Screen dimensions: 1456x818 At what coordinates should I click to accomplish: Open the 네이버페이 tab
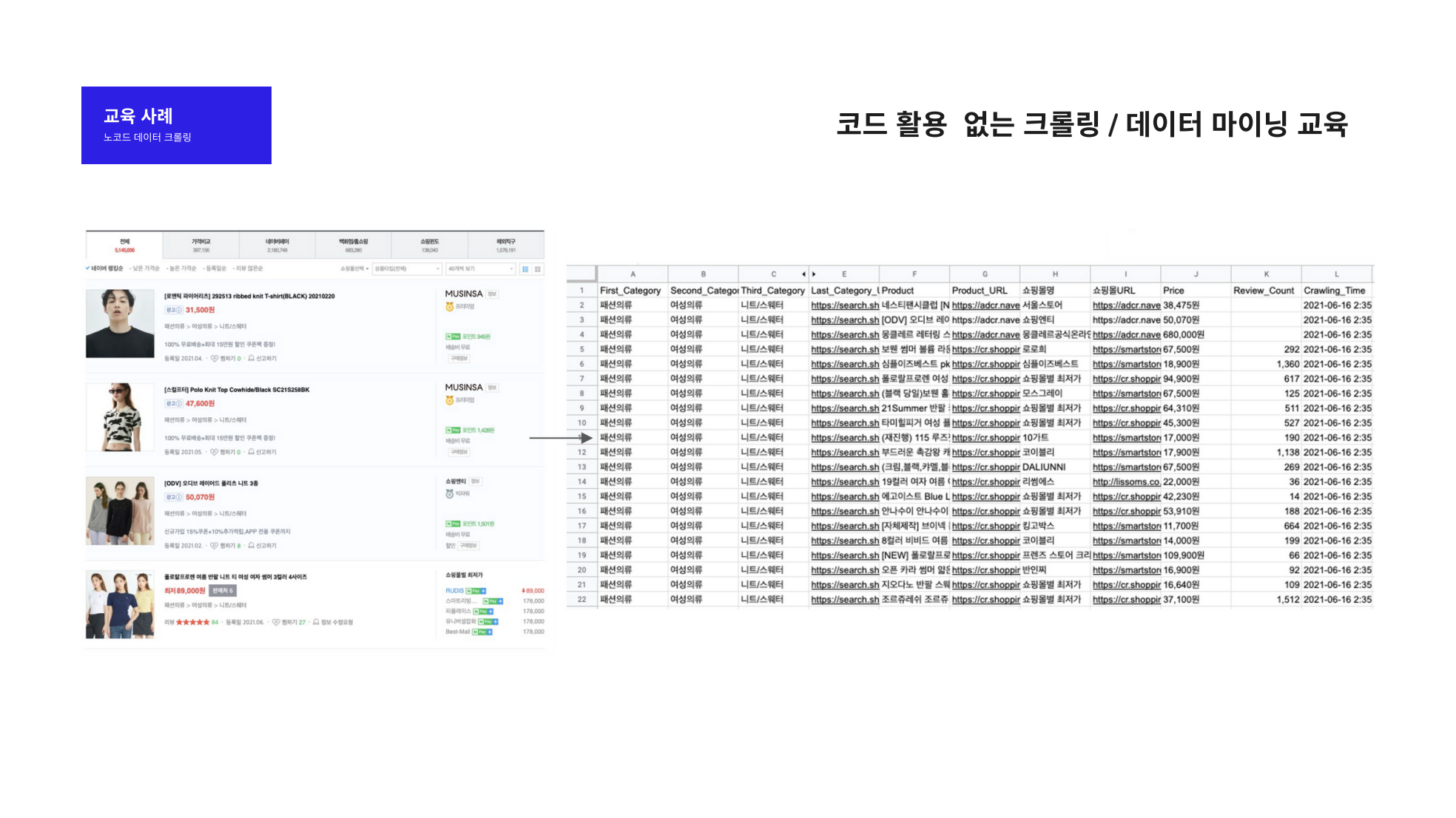click(277, 246)
